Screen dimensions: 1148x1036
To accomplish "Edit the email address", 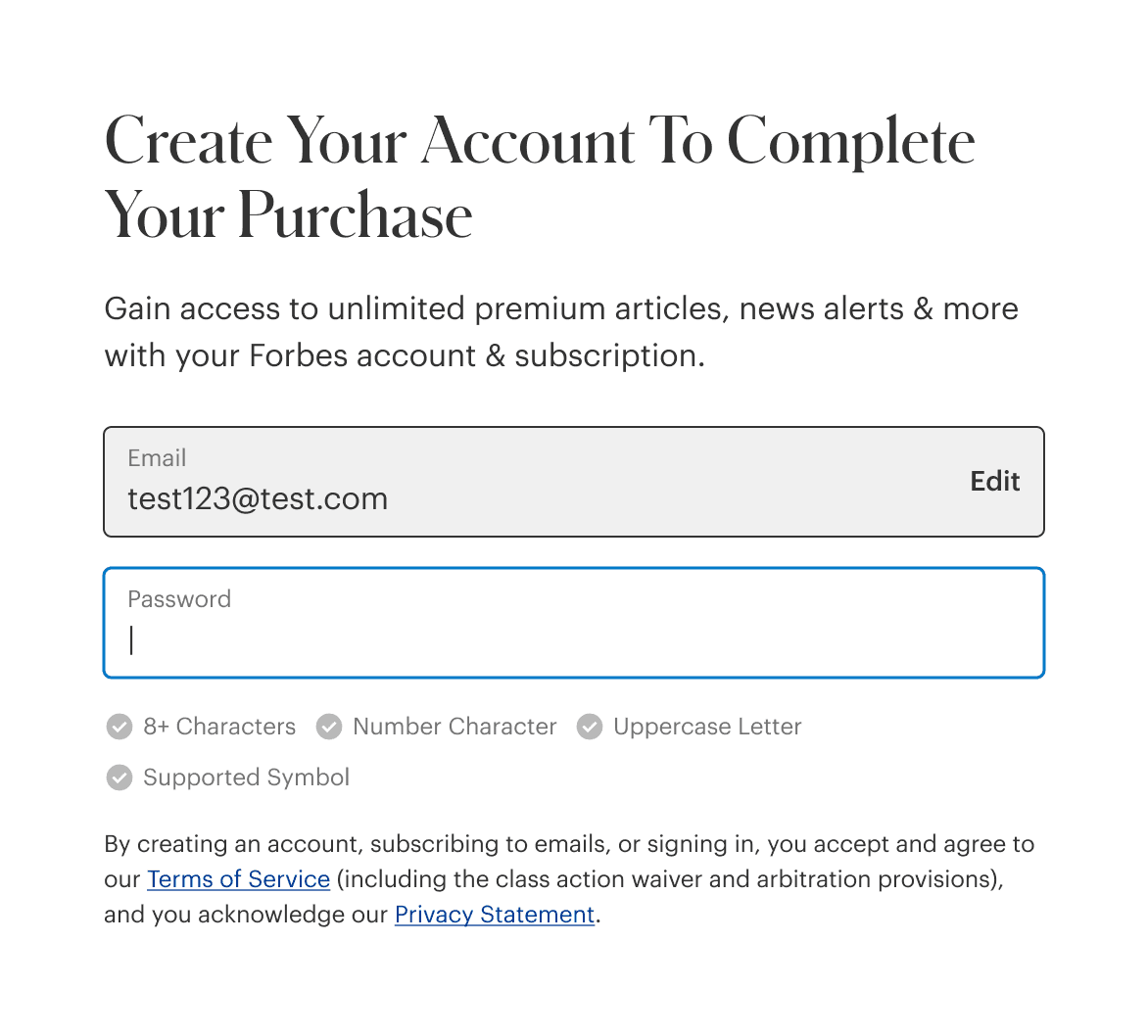I will pyautogui.click(x=994, y=481).
